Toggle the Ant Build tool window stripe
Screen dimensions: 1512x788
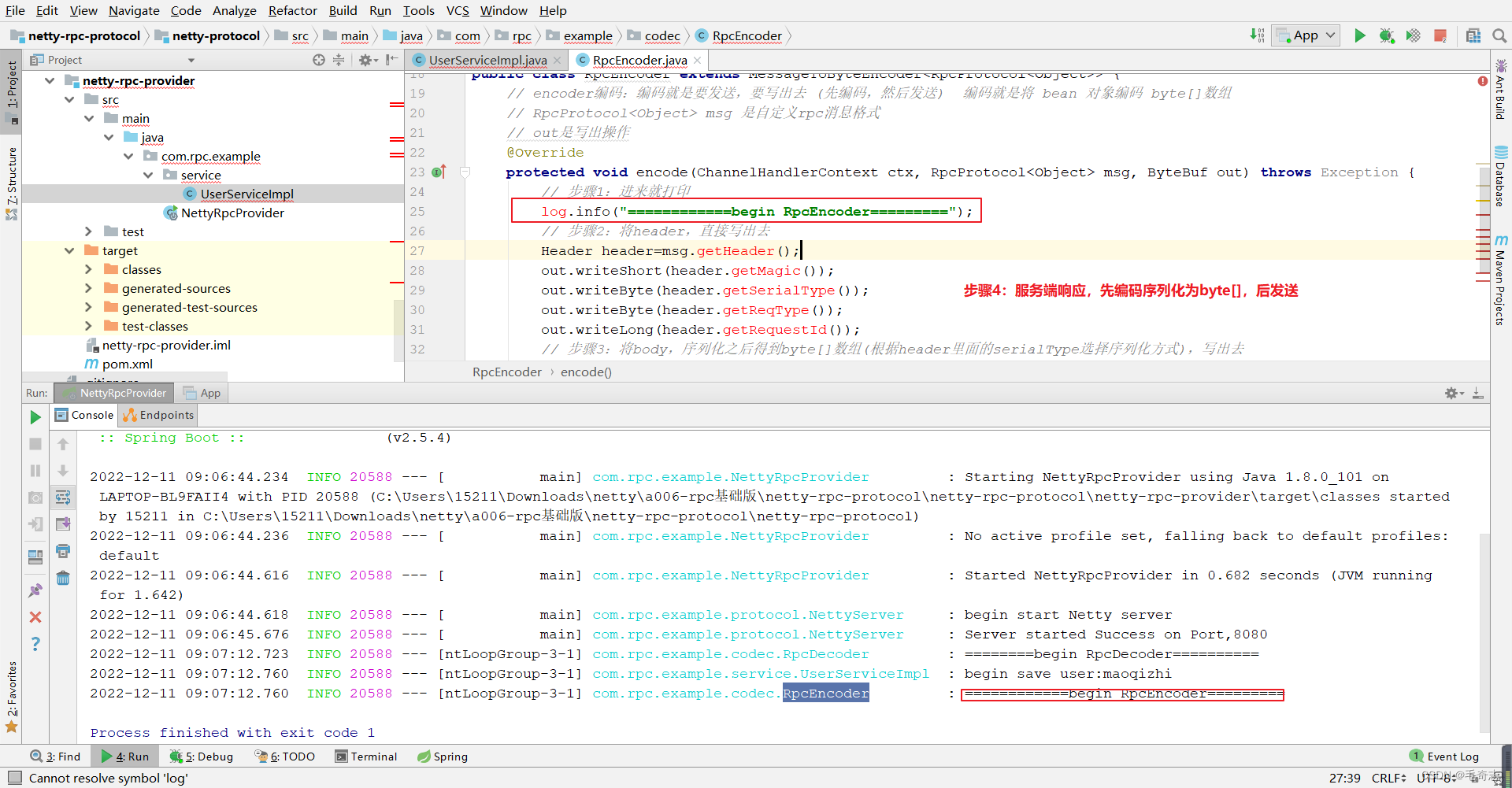tap(1501, 91)
